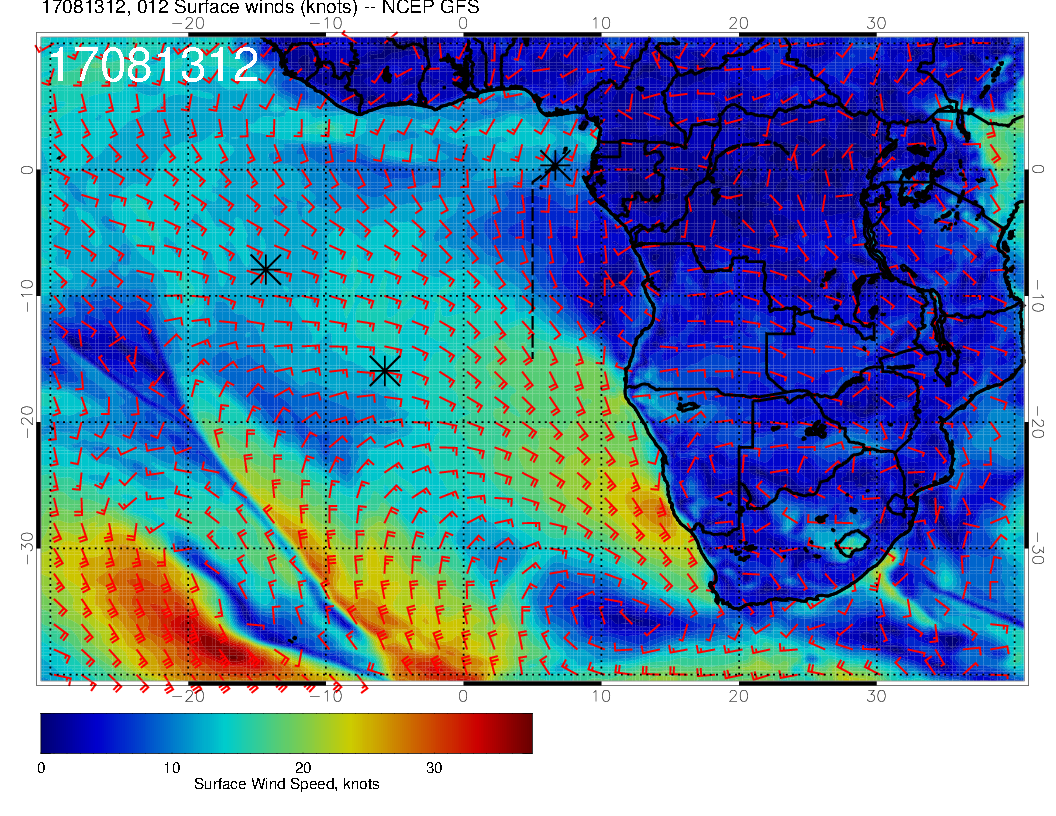Viewport: 1056px width, 816px height.
Task: Click the '-30' latitude label on the left axis
Action: (26, 549)
